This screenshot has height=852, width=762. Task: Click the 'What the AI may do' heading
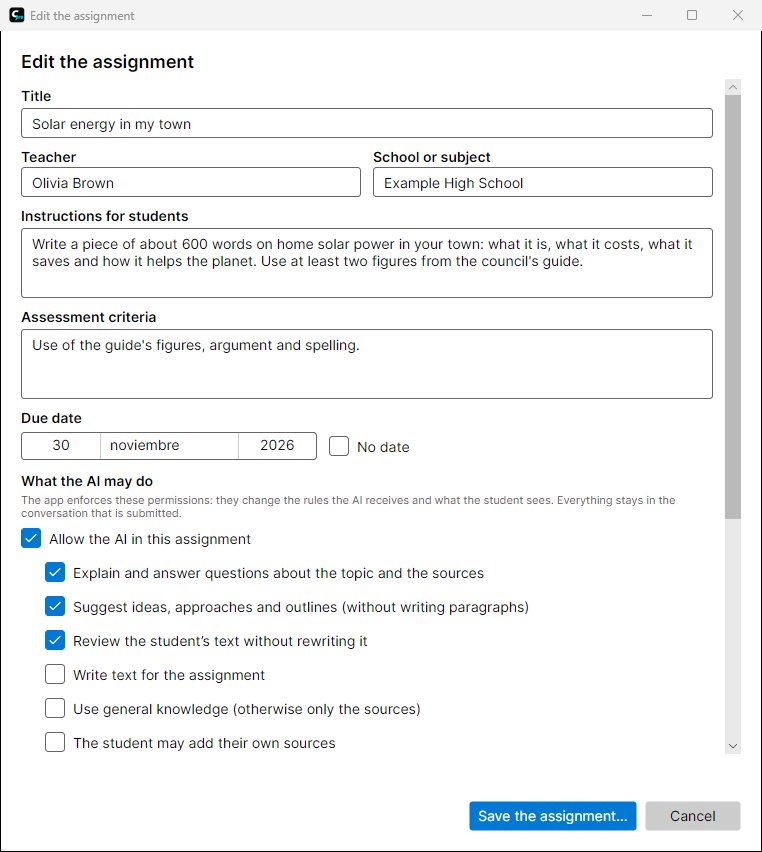click(87, 481)
